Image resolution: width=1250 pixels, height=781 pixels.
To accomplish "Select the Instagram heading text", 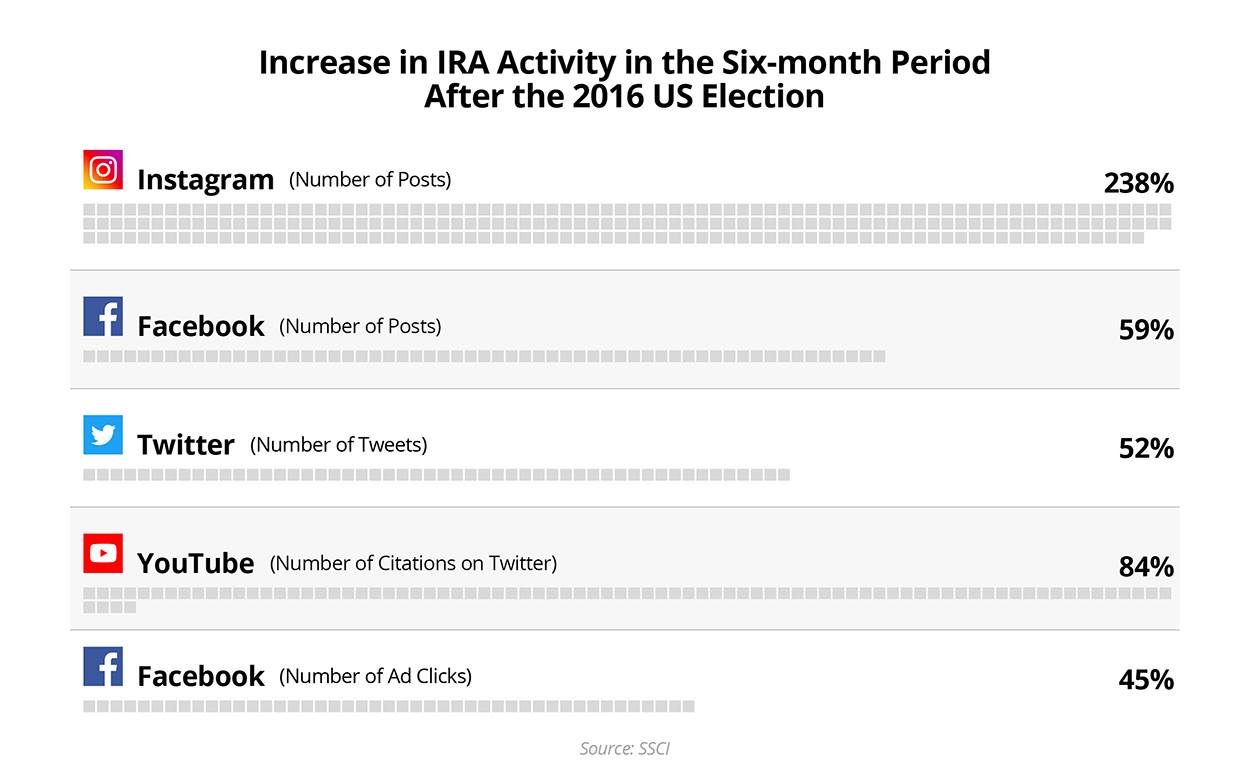I will pyautogui.click(x=205, y=180).
